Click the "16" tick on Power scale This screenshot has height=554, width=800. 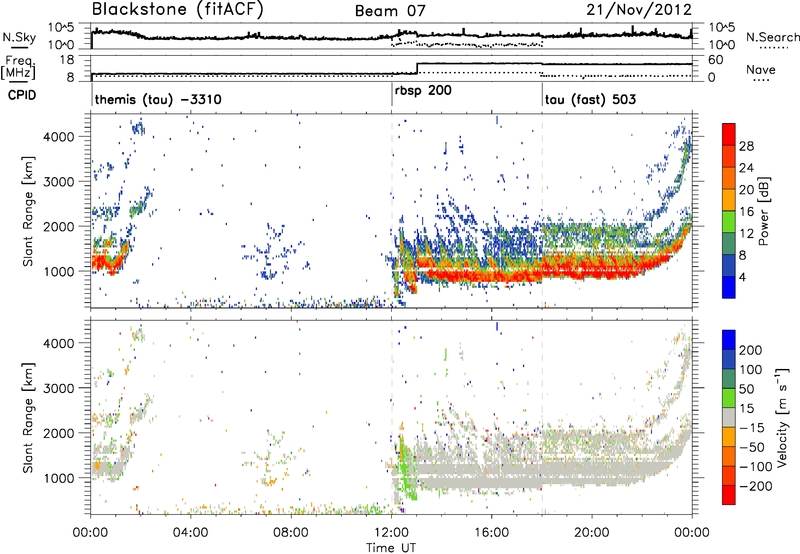(x=746, y=212)
